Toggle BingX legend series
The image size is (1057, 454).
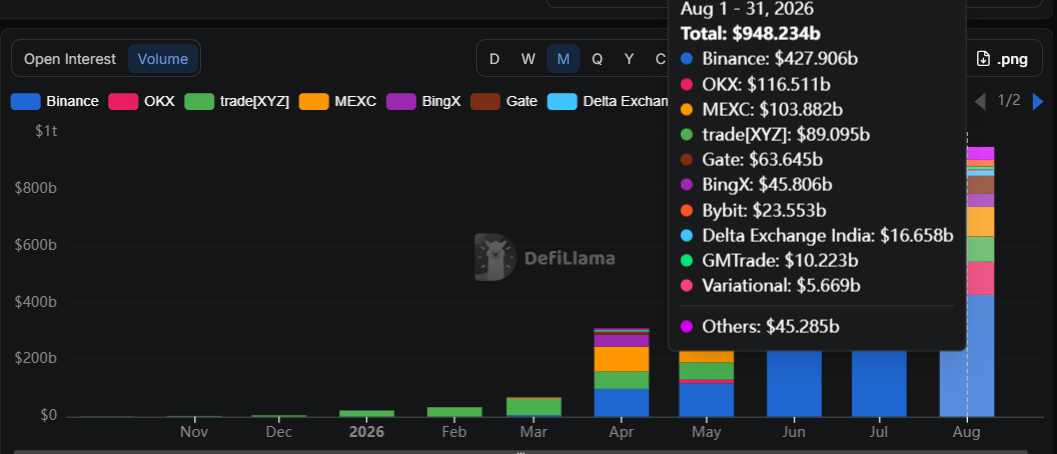(423, 101)
